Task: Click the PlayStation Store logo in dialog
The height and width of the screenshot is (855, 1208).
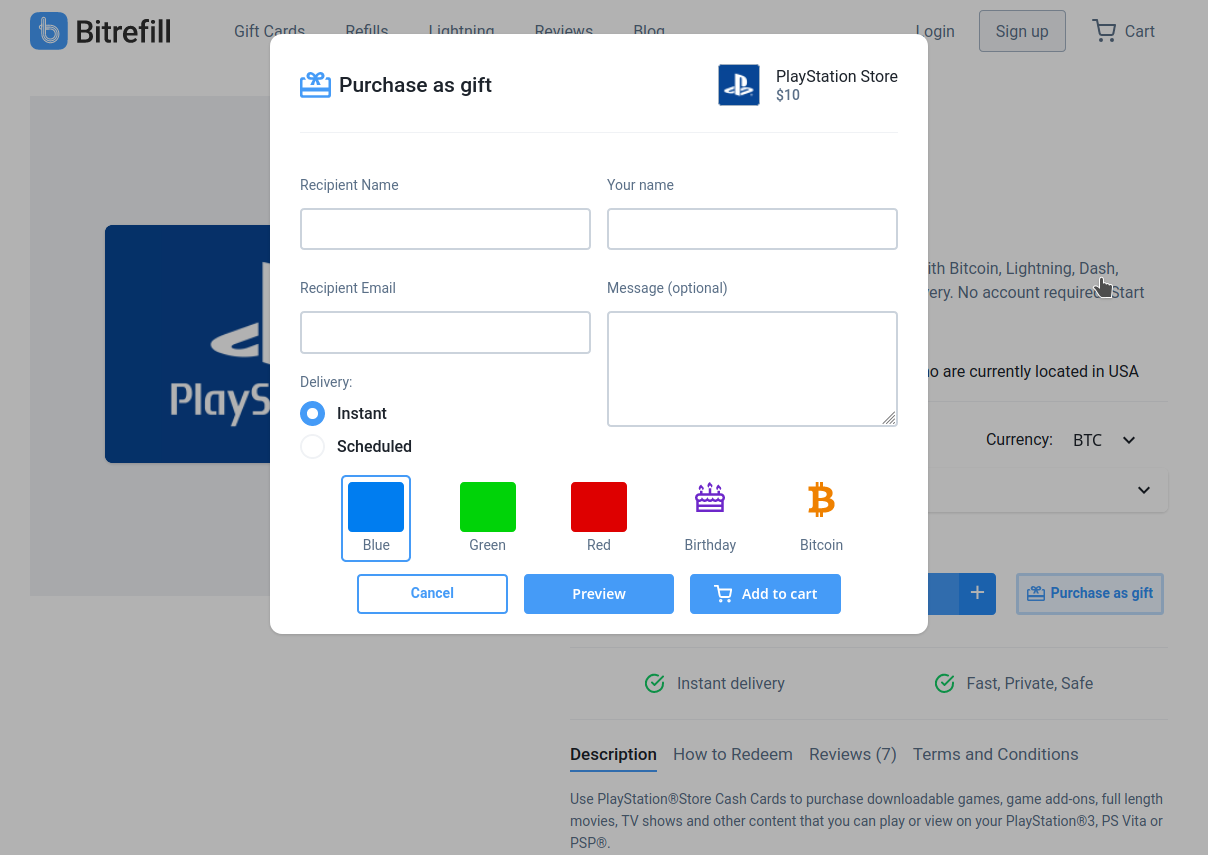Action: tap(739, 85)
